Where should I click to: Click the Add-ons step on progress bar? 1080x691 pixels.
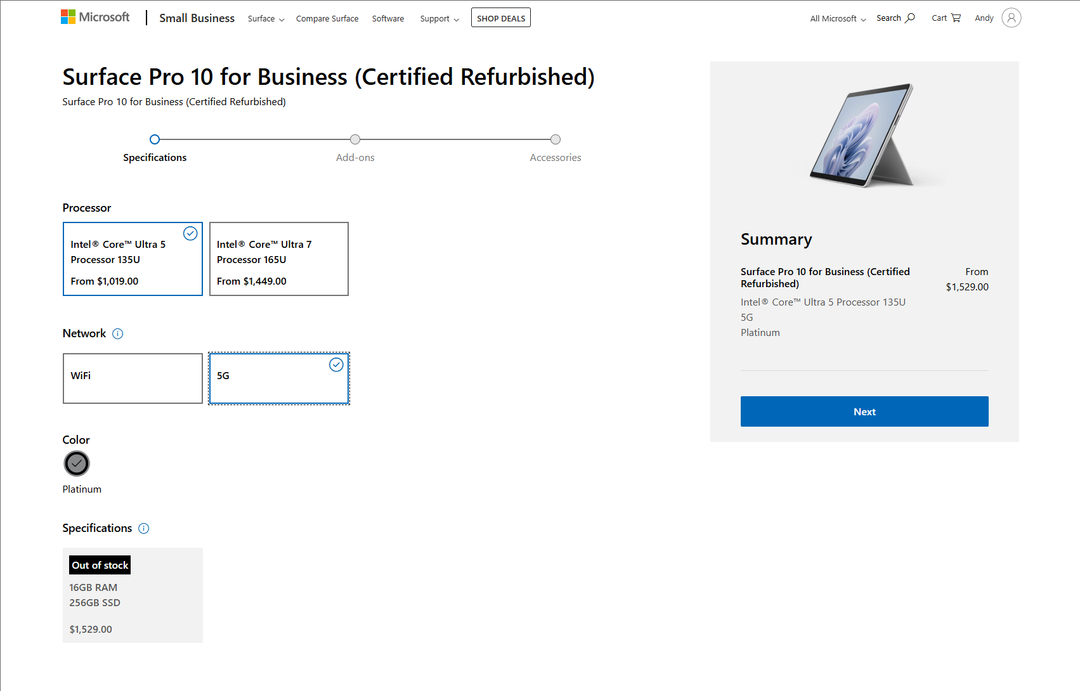[x=355, y=140]
